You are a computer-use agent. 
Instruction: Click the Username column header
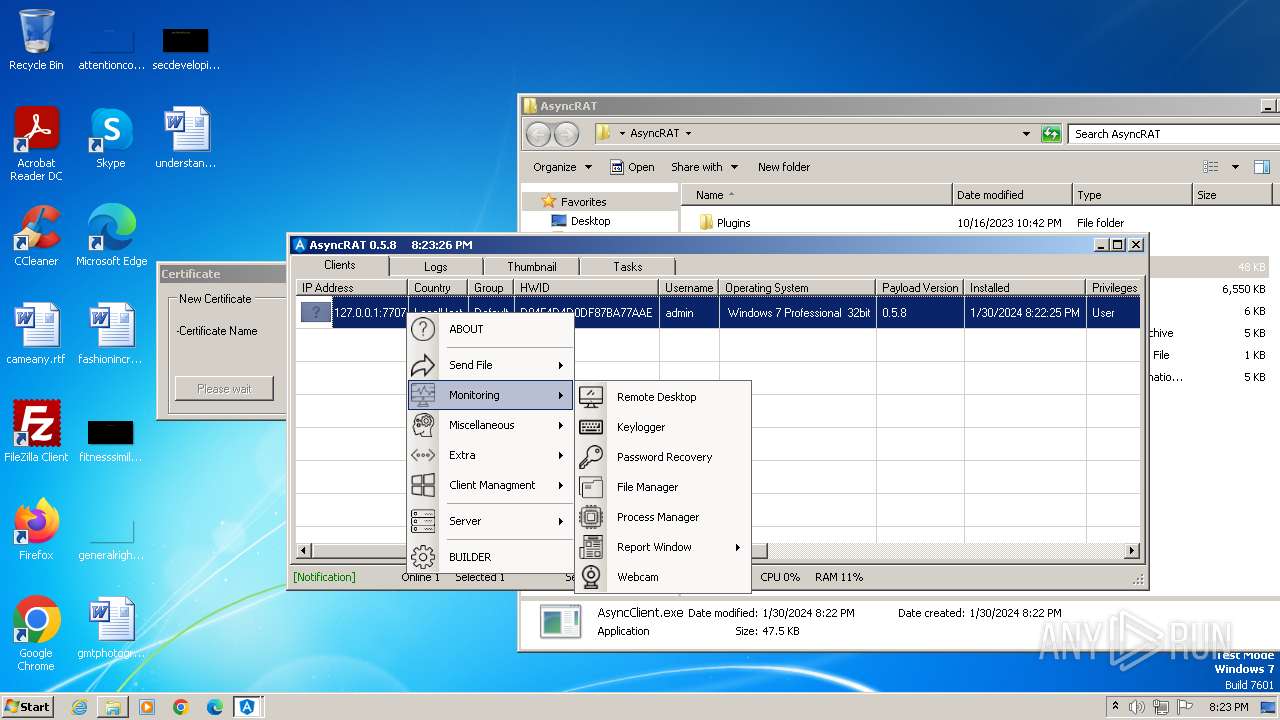[689, 288]
